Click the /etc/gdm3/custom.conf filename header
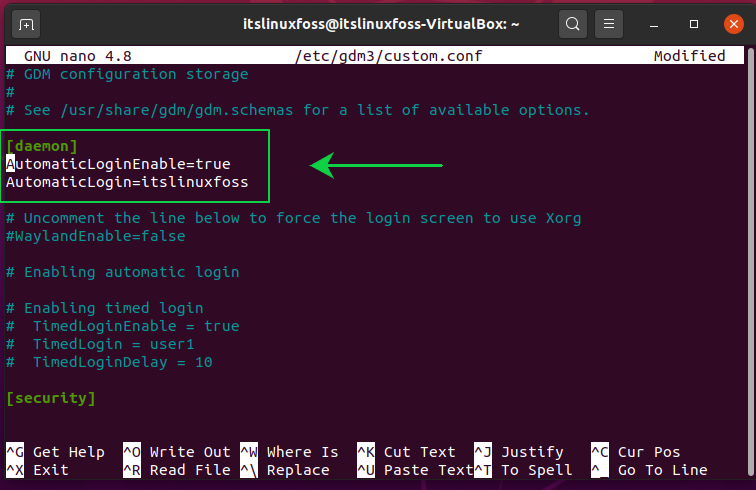This screenshot has height=490, width=756. click(x=389, y=56)
